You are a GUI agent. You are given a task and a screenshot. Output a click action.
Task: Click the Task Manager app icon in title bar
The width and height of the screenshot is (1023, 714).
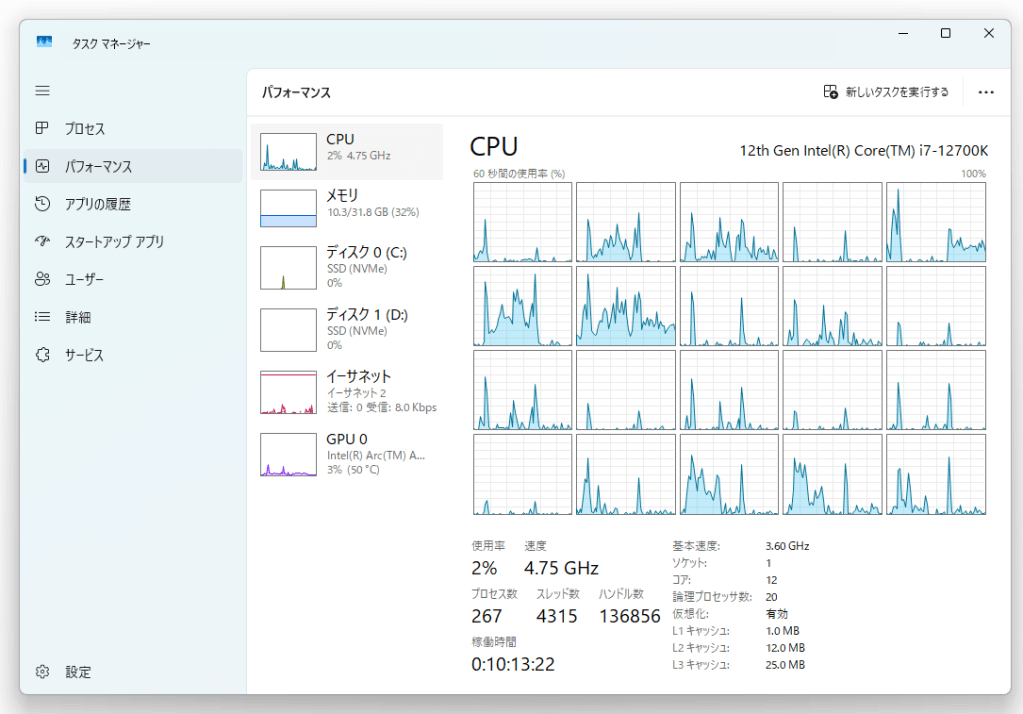(x=44, y=42)
